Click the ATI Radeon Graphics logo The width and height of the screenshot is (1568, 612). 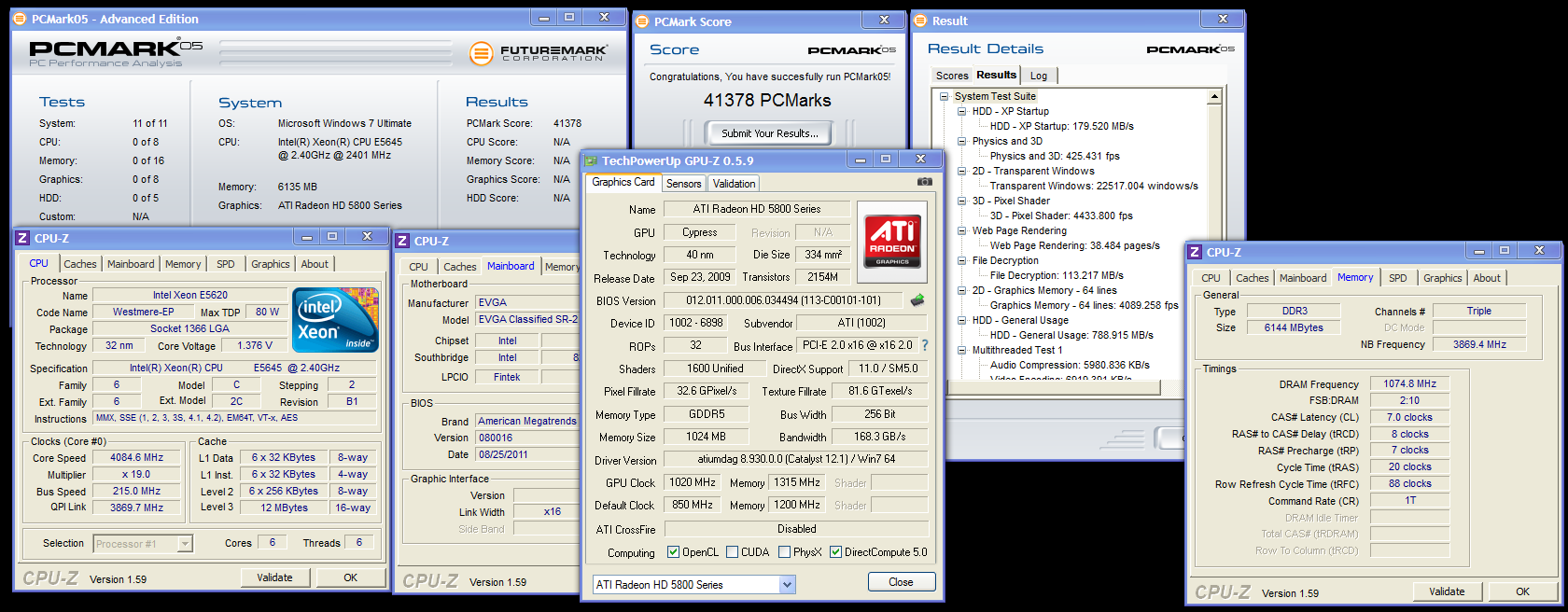point(892,240)
